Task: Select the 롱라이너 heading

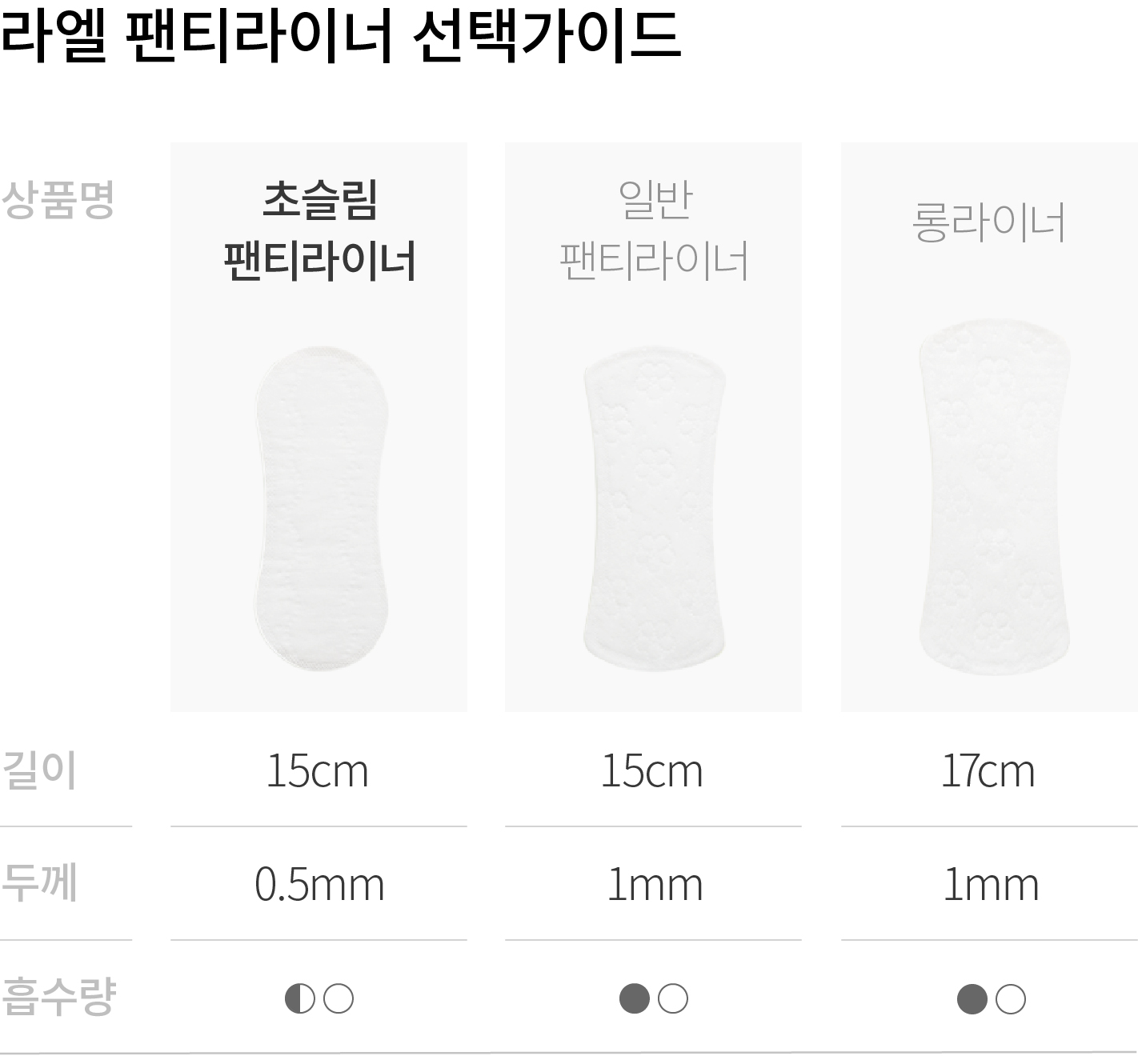Action: click(x=988, y=222)
